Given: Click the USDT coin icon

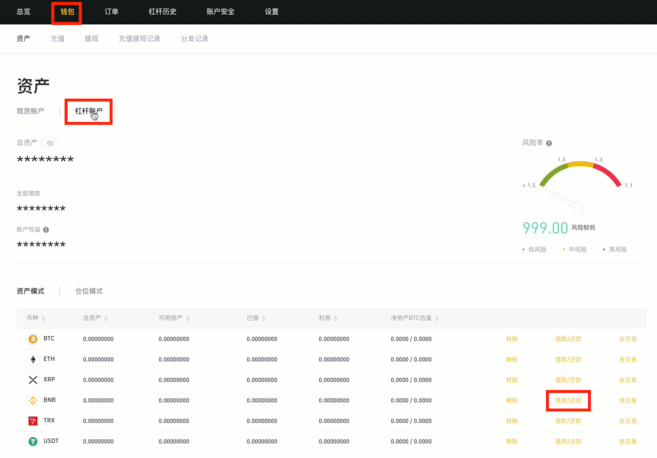Looking at the screenshot, I should coord(33,441).
